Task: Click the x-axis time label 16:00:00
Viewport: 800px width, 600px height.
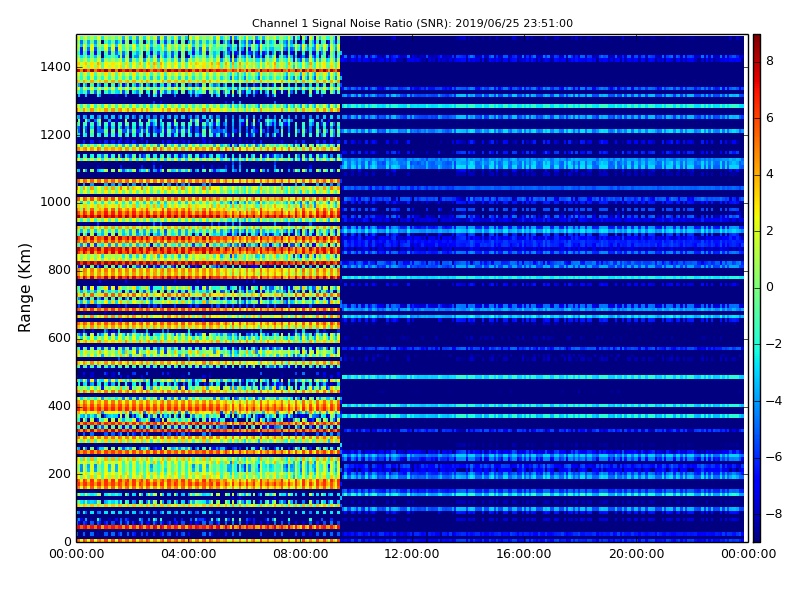Action: 524,554
